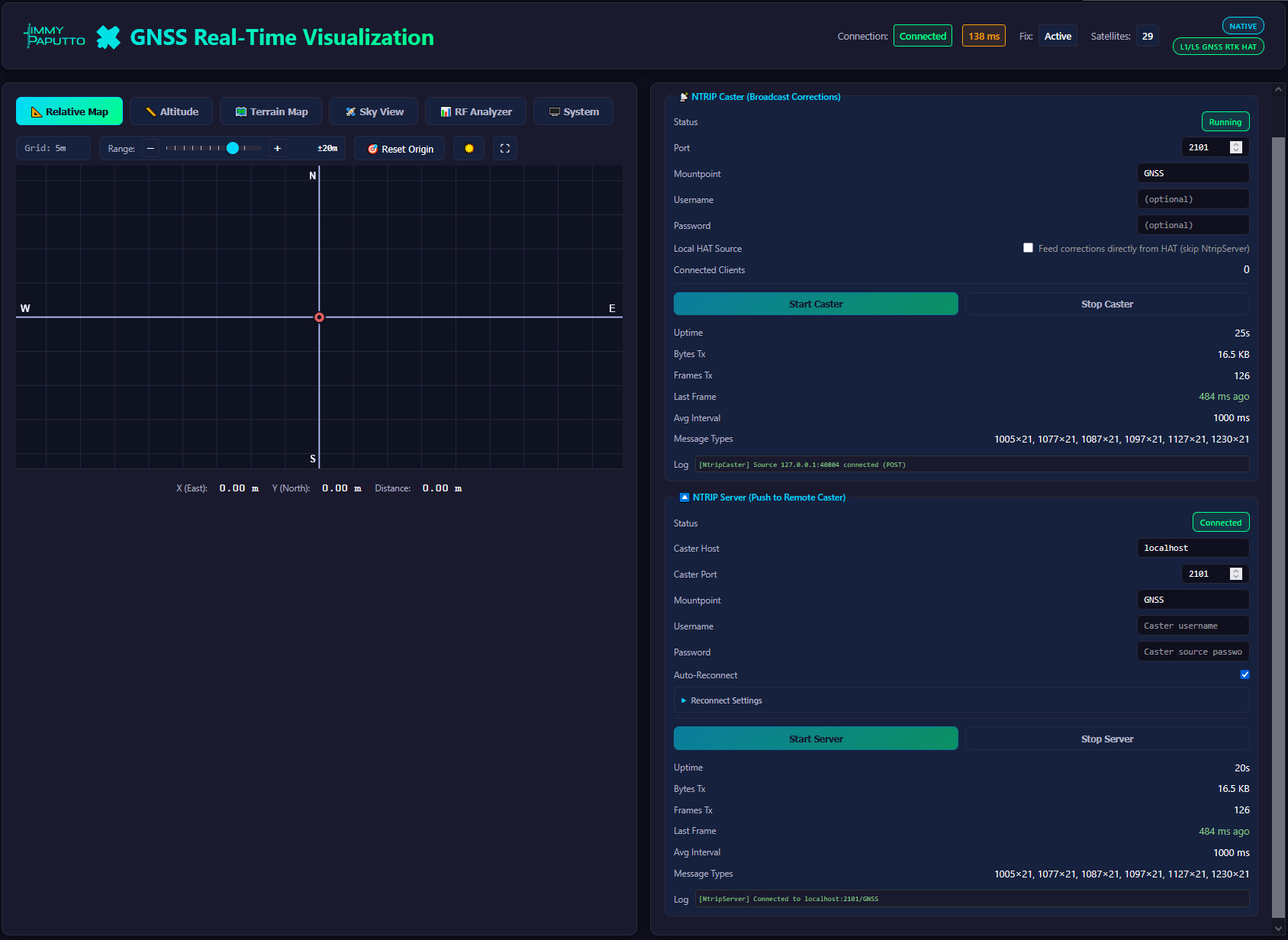Click the Reset Origin button
The height and width of the screenshot is (940, 1288).
(x=400, y=149)
